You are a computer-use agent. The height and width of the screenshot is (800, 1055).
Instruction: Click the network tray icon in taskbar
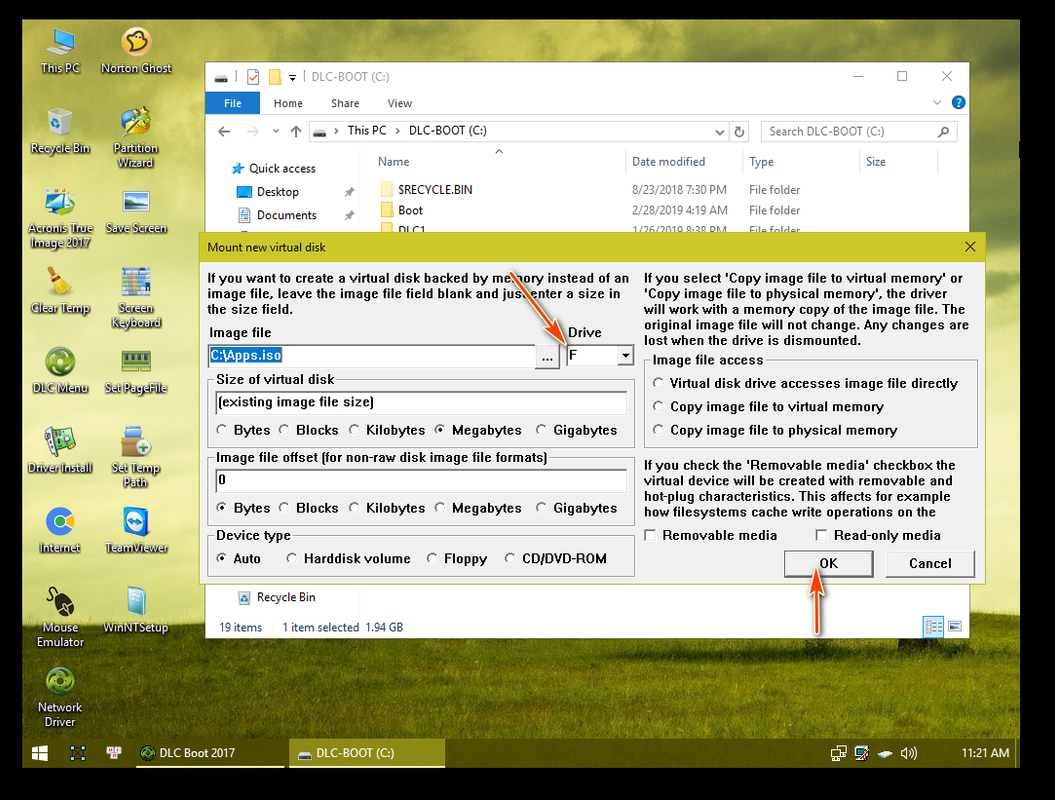[838, 753]
